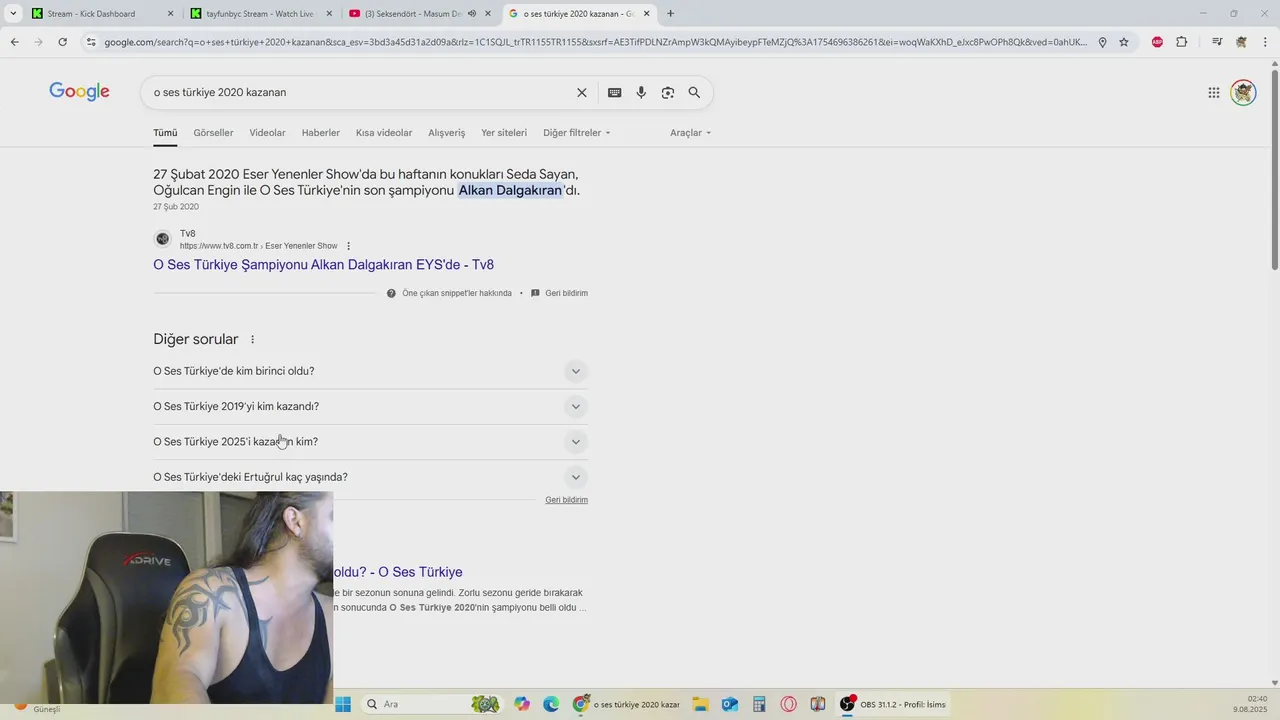Screen dimensions: 1280x720
Task: Open Microsoft Edge from the taskbar
Action: pos(551,704)
